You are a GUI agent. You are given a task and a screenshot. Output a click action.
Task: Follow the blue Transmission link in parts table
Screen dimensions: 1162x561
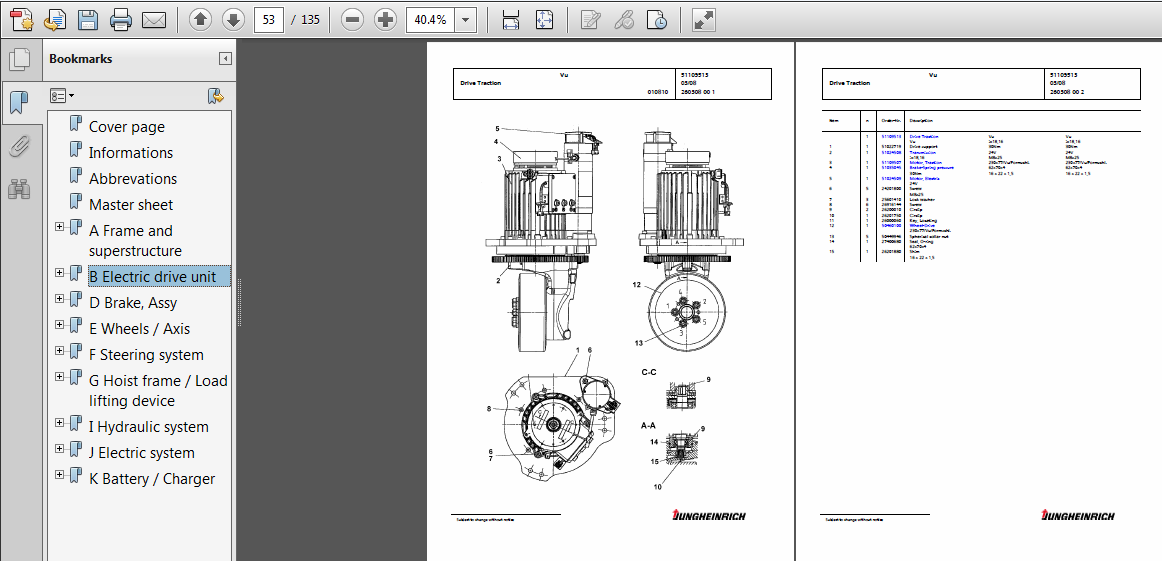(923, 152)
